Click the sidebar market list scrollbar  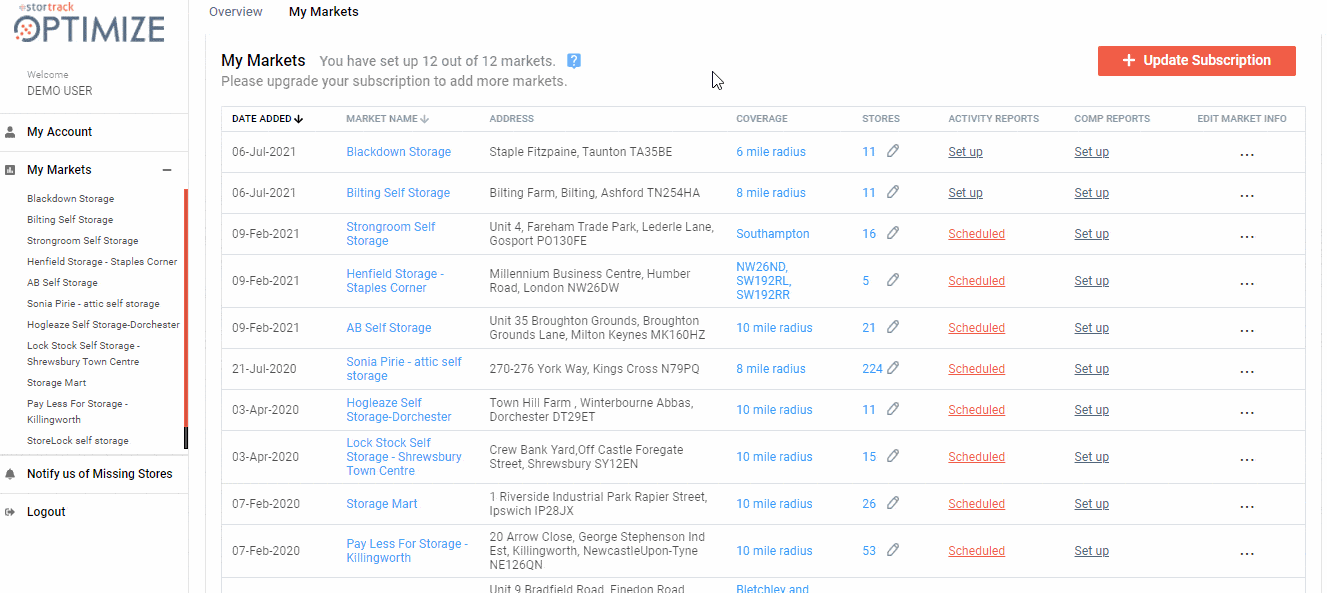[x=186, y=319]
